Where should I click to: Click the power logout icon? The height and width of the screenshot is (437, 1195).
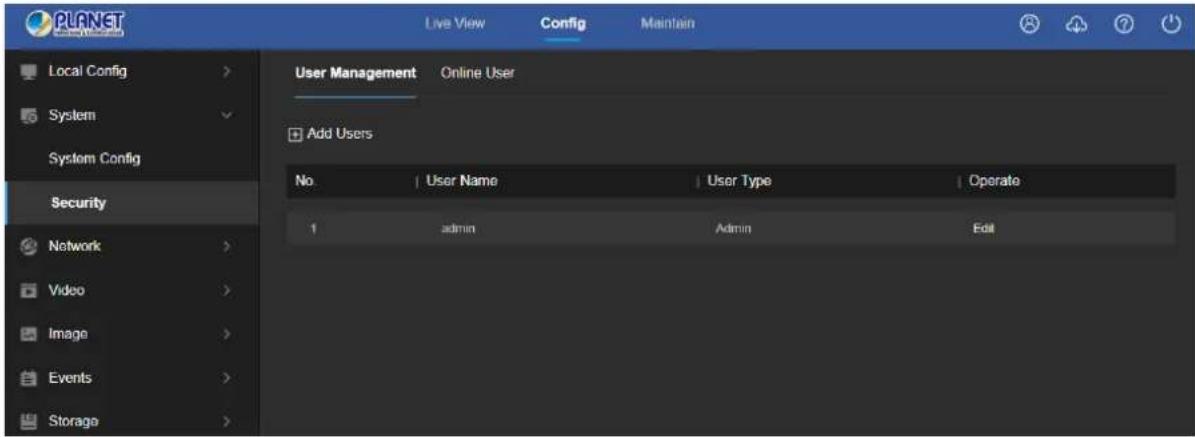tap(1171, 25)
